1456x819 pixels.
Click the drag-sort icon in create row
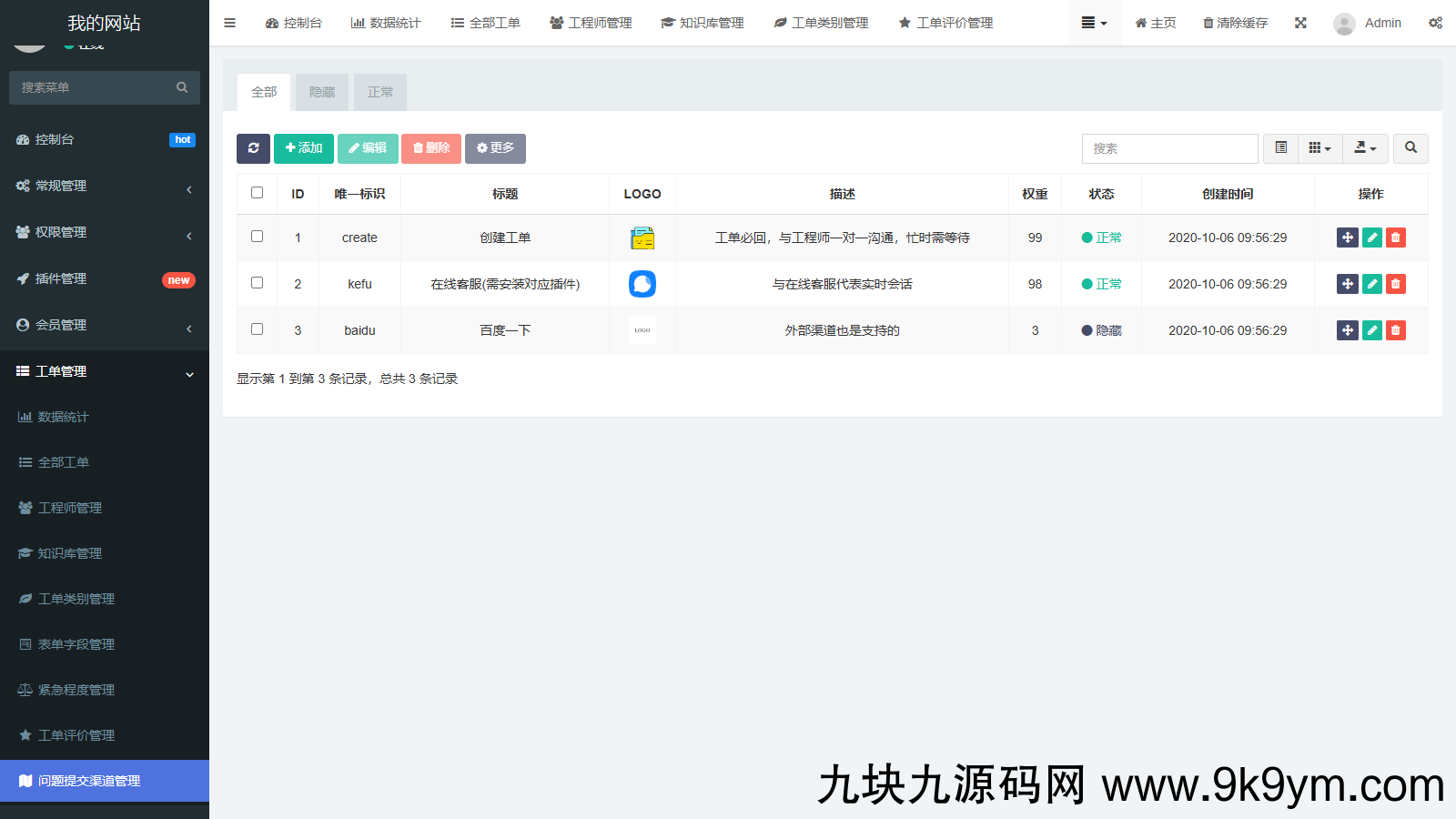pos(1348,238)
